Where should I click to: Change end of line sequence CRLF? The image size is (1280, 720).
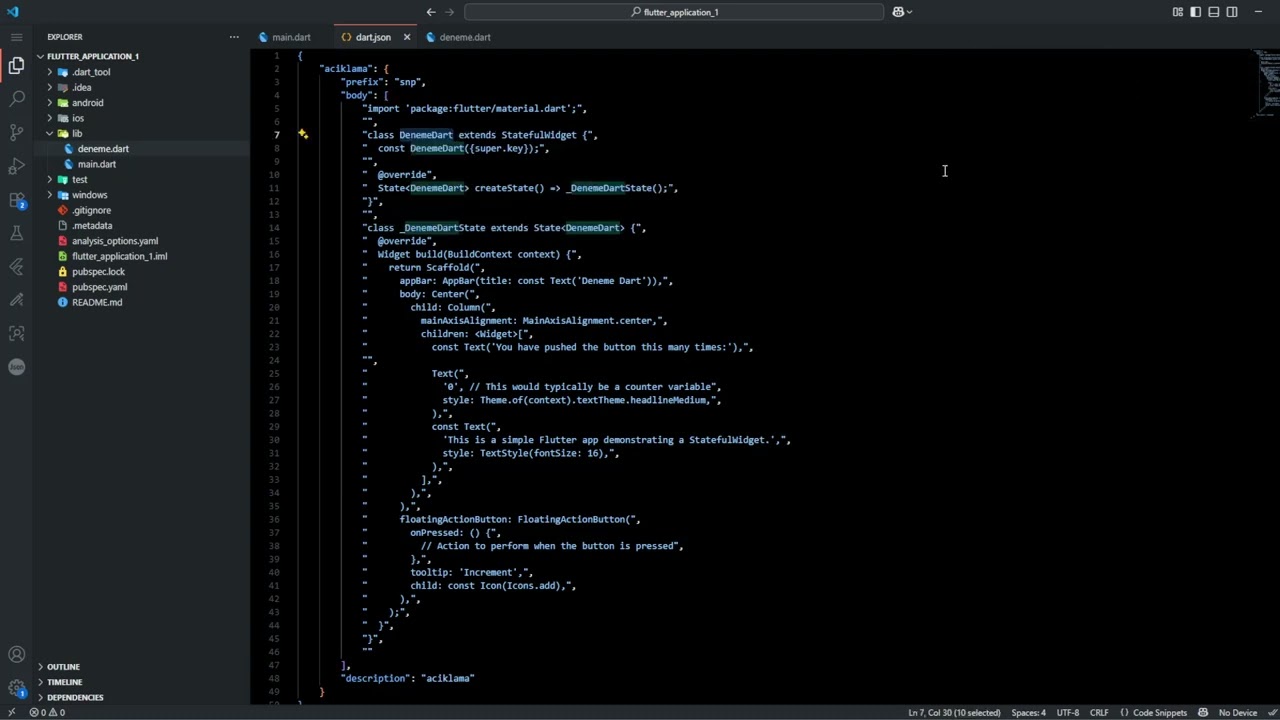(1098, 712)
